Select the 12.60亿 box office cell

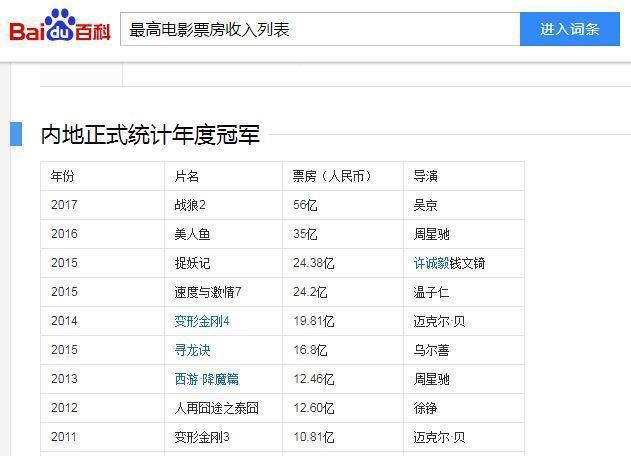click(x=343, y=408)
